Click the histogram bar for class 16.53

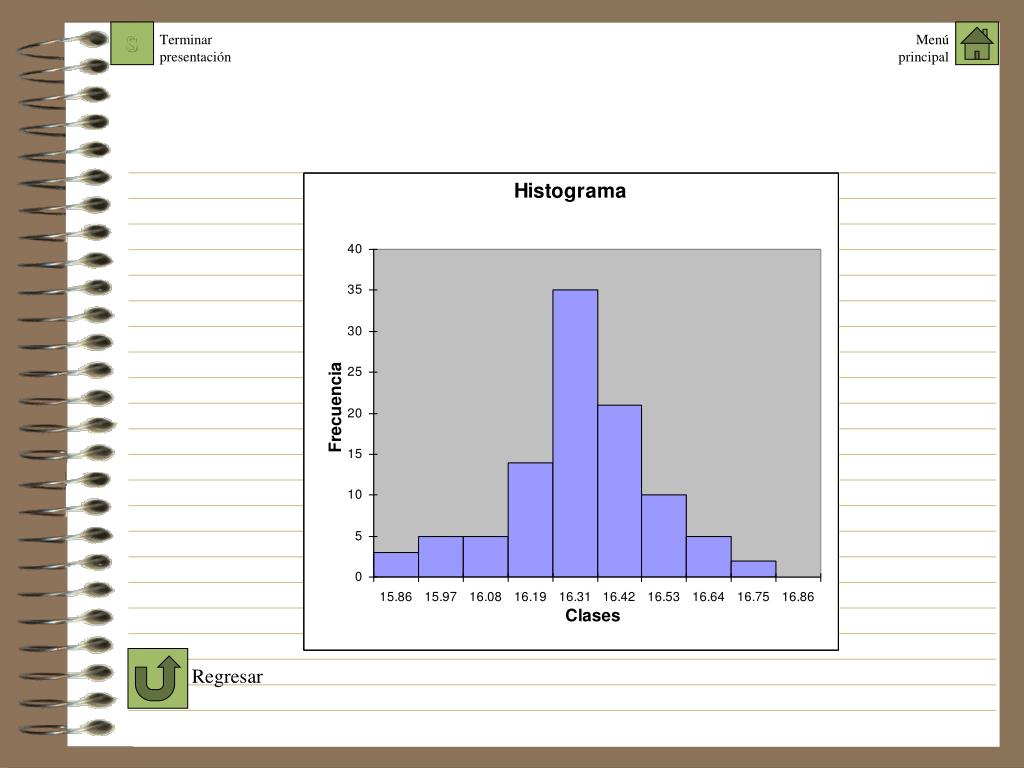(664, 536)
